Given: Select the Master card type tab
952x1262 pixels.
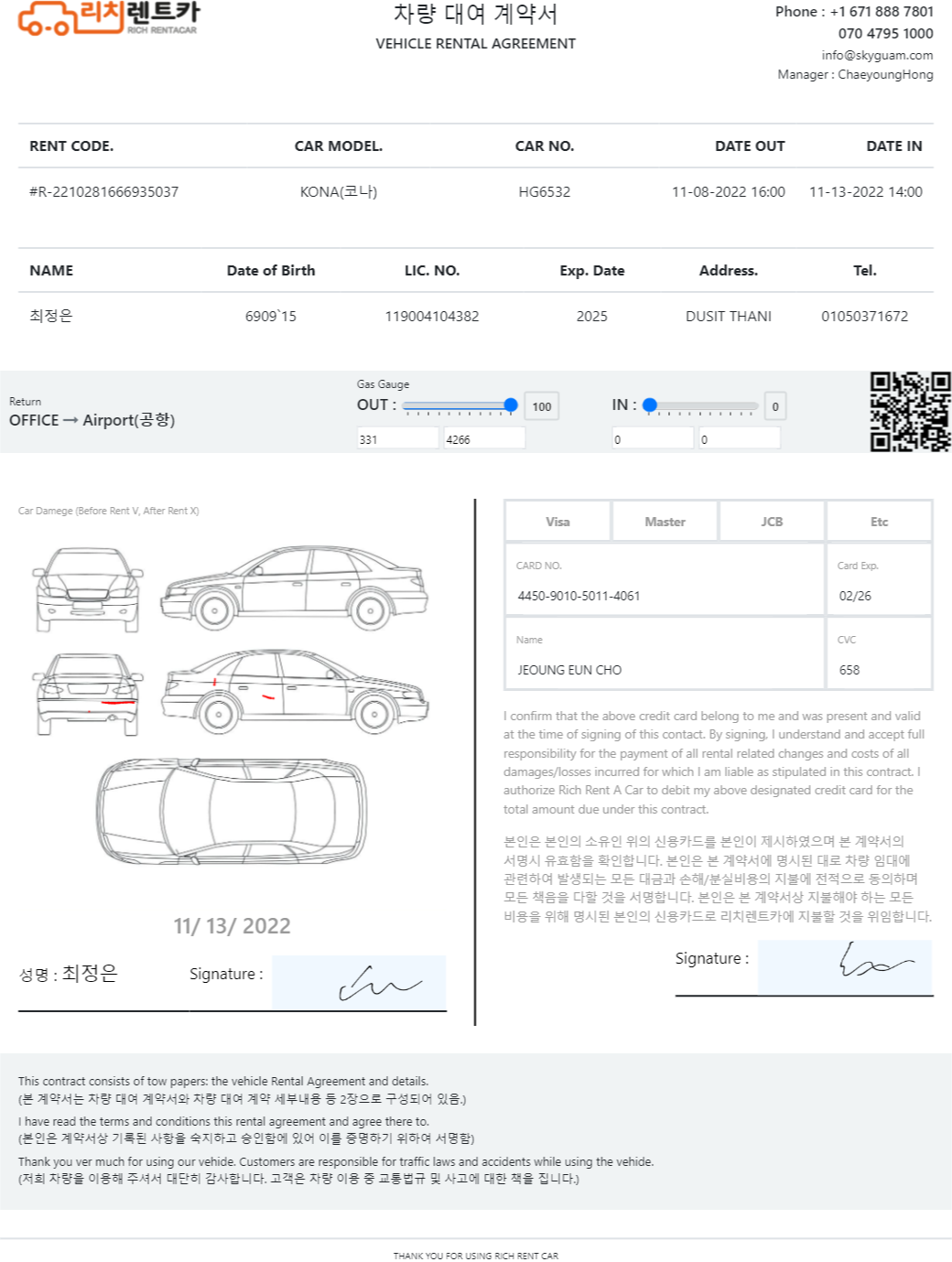Looking at the screenshot, I should click(665, 522).
